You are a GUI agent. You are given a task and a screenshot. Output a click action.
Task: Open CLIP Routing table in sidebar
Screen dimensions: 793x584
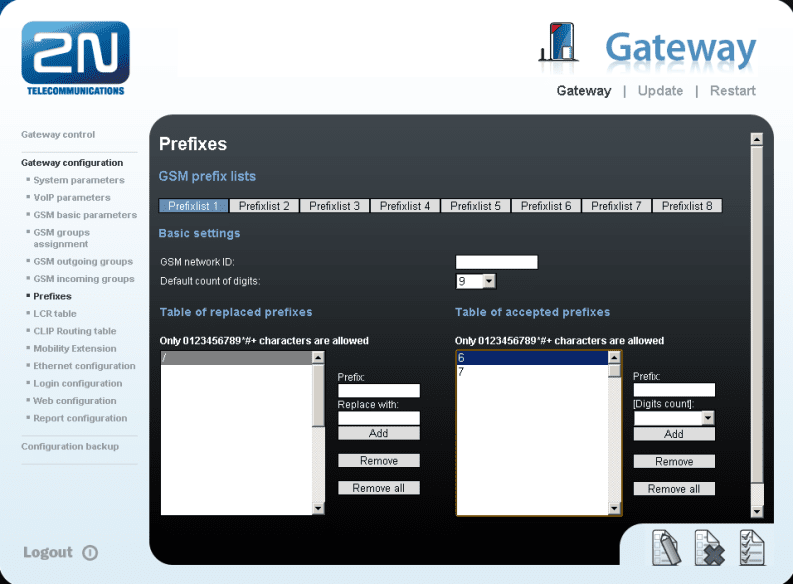tap(75, 331)
